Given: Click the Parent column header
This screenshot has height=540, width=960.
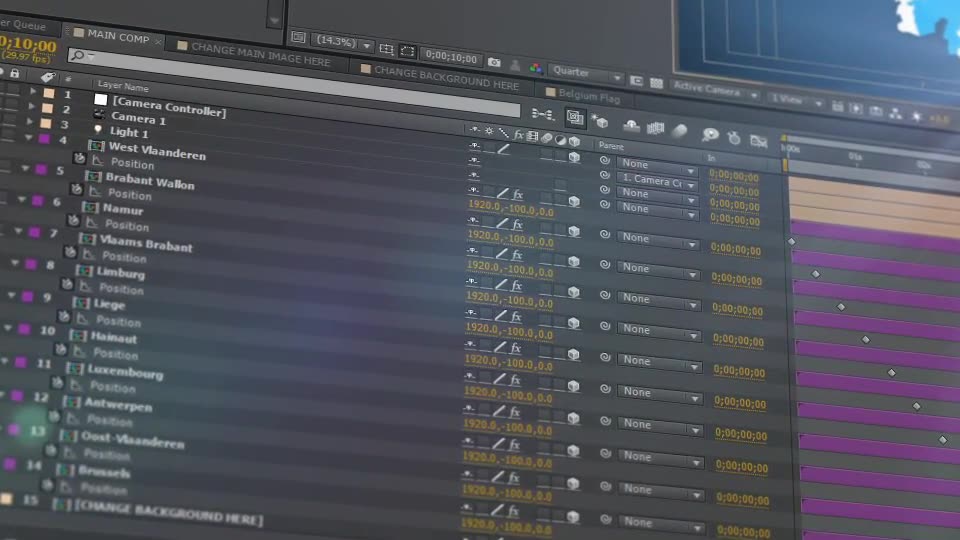Looking at the screenshot, I should click(610, 146).
